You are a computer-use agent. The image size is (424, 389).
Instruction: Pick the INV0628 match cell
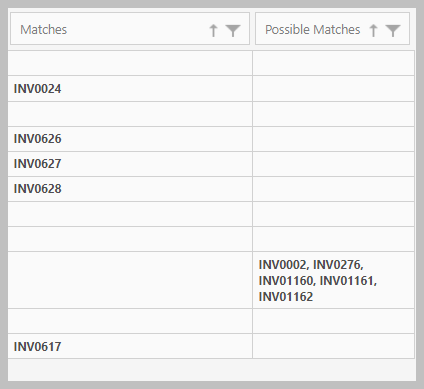[130, 189]
